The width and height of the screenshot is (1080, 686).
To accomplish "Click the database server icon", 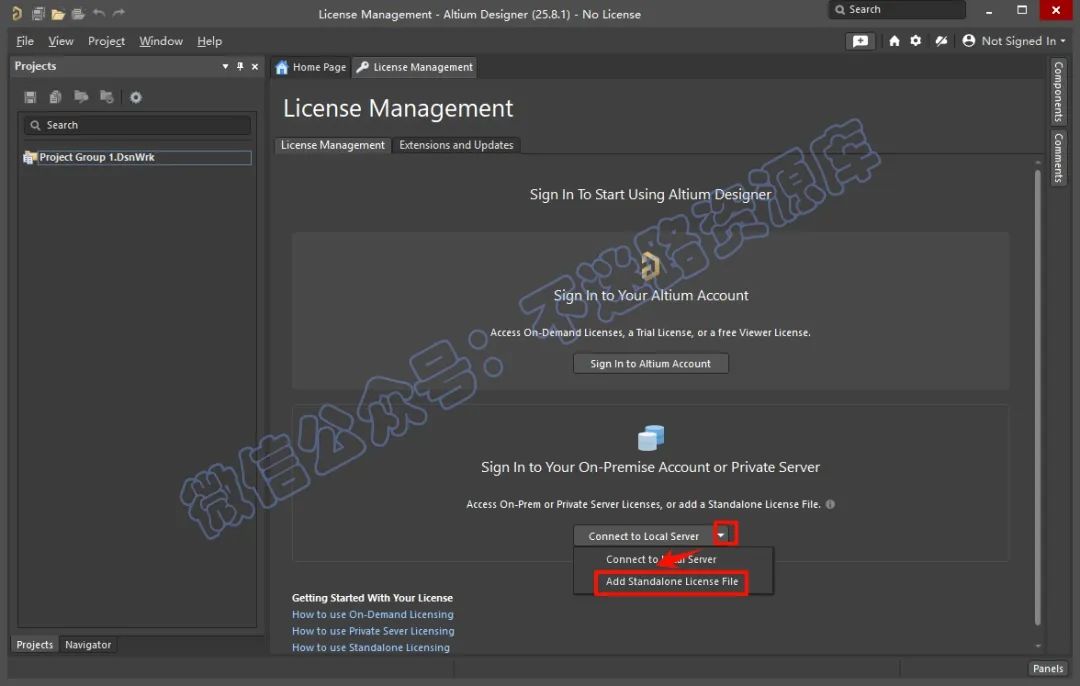I will 651,437.
